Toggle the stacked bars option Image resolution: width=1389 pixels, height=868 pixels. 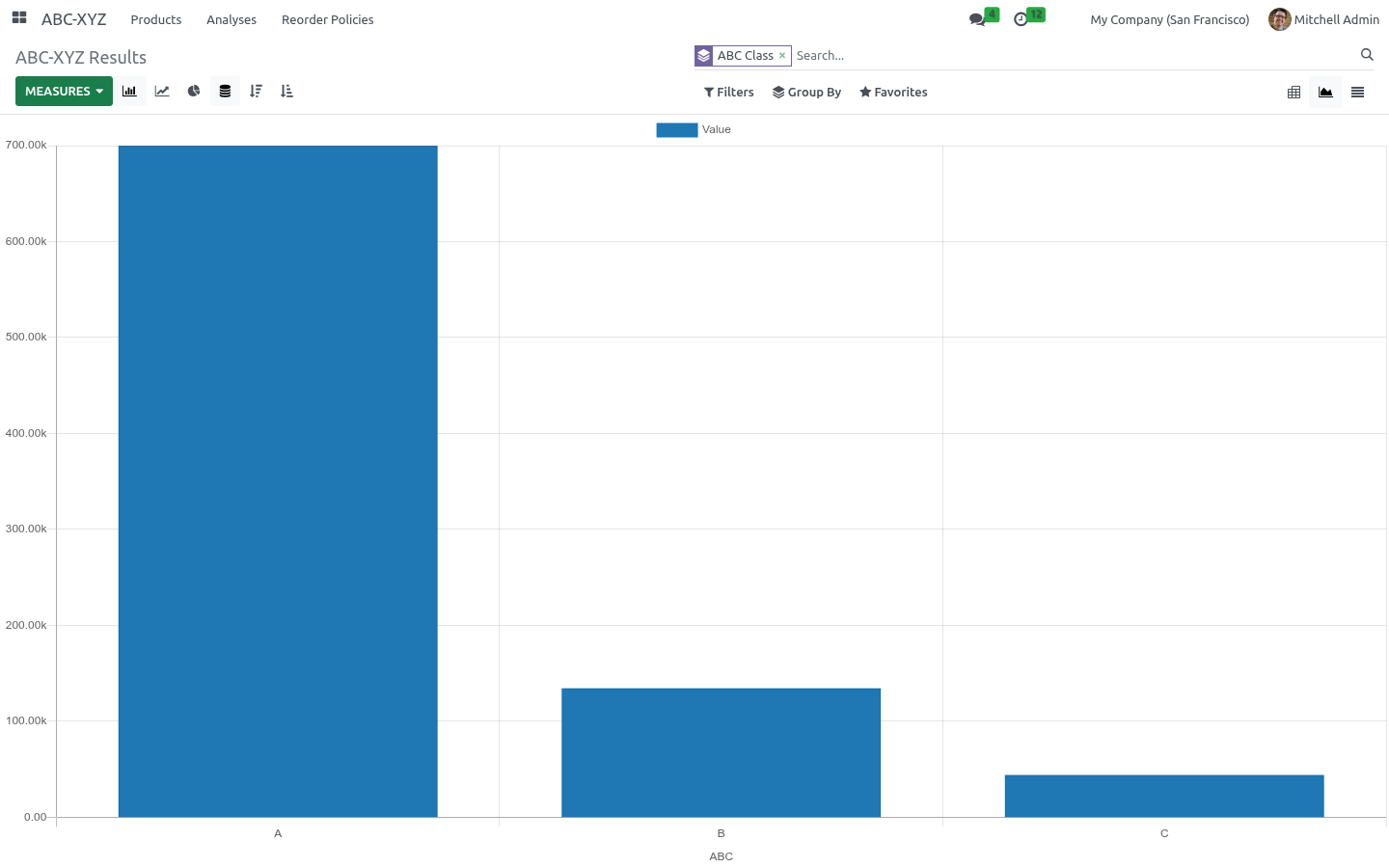225,92
